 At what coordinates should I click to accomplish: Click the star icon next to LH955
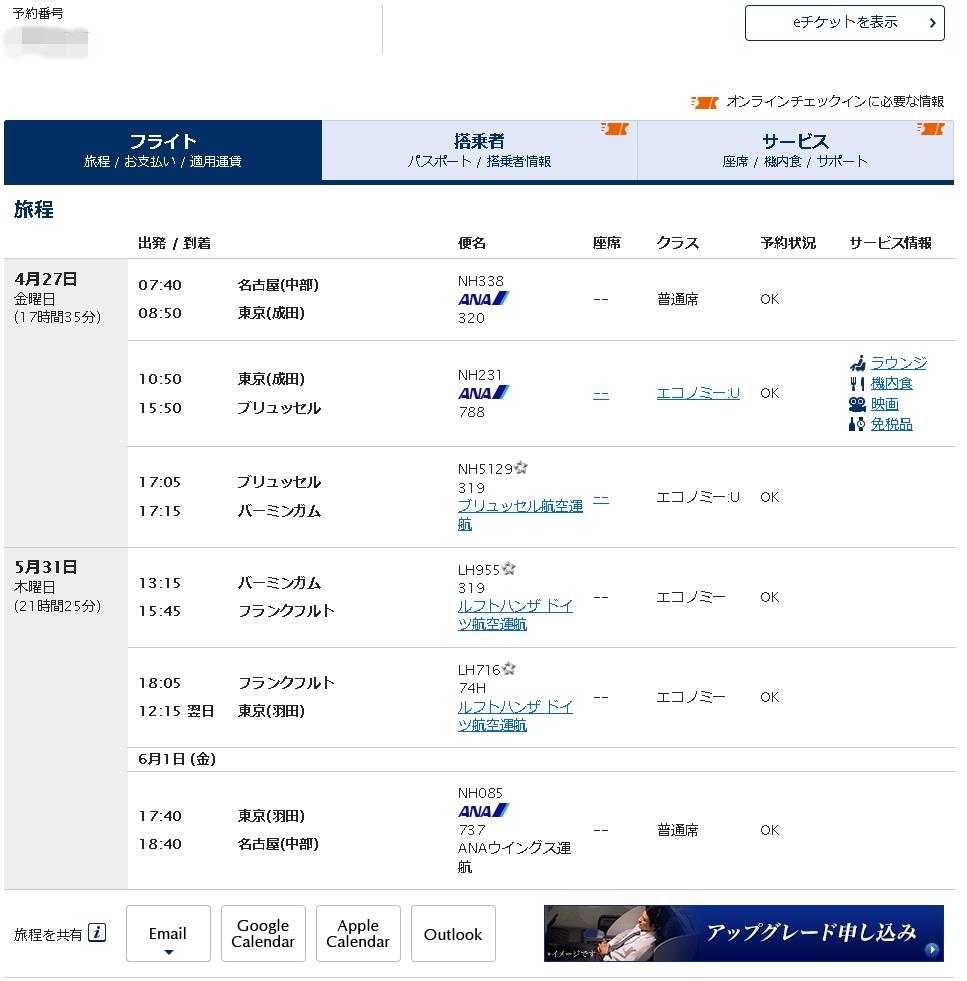coord(509,568)
